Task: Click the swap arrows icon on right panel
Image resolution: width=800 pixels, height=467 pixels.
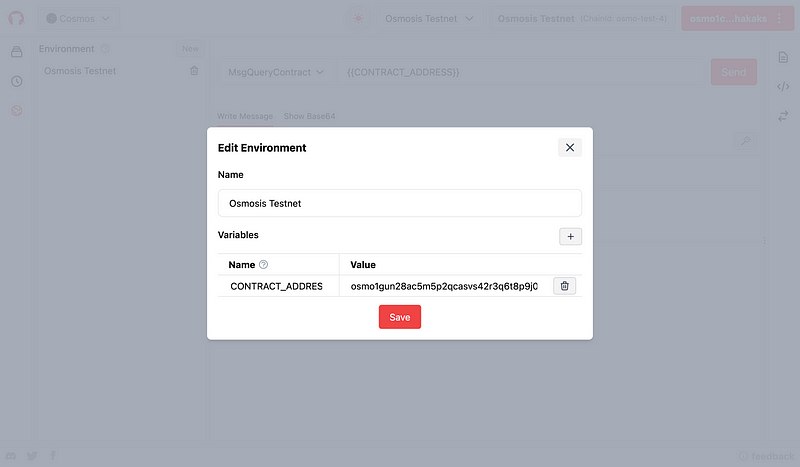Action: click(x=783, y=116)
